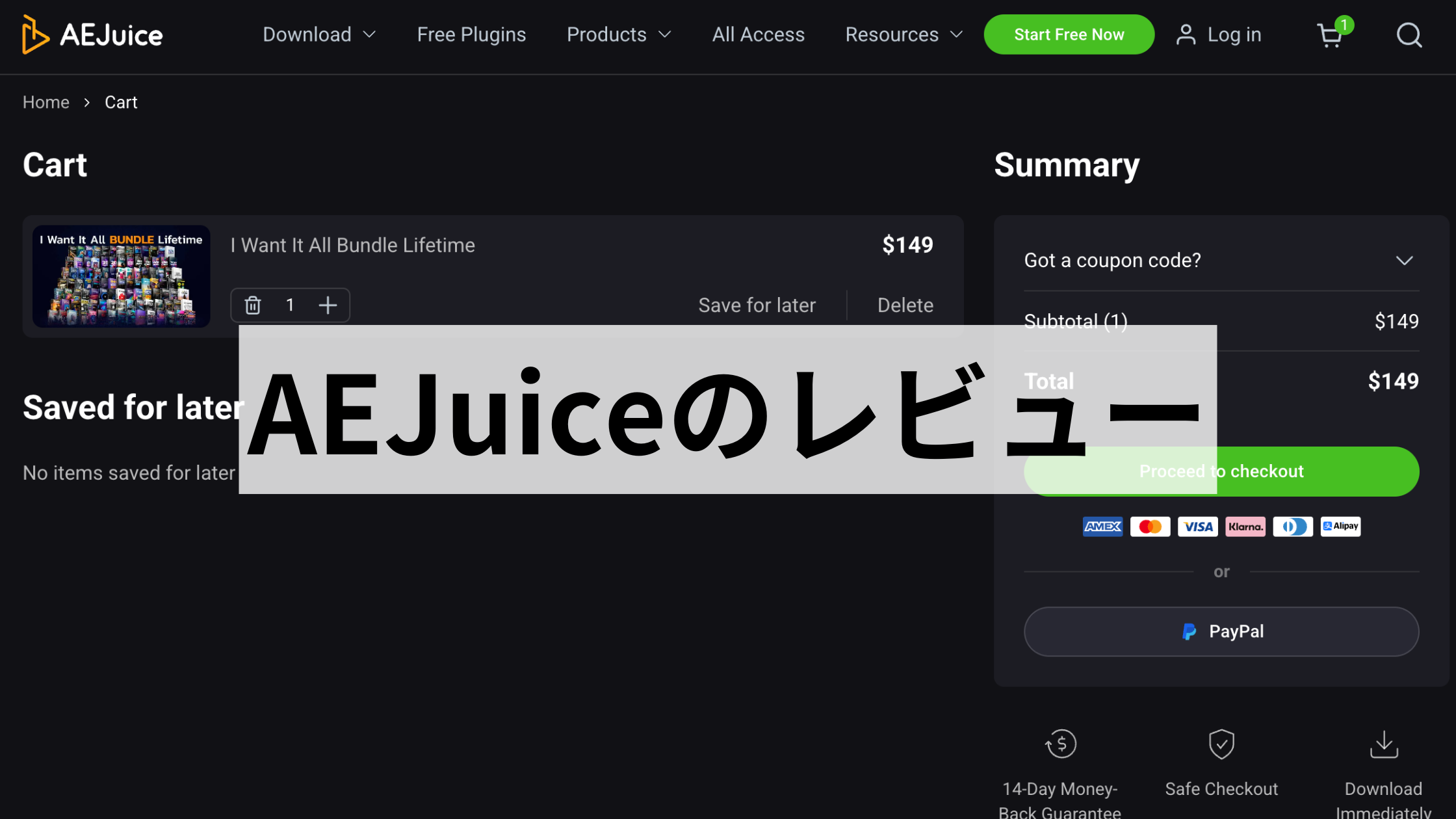Click the Klarna payment icon

[1245, 526]
